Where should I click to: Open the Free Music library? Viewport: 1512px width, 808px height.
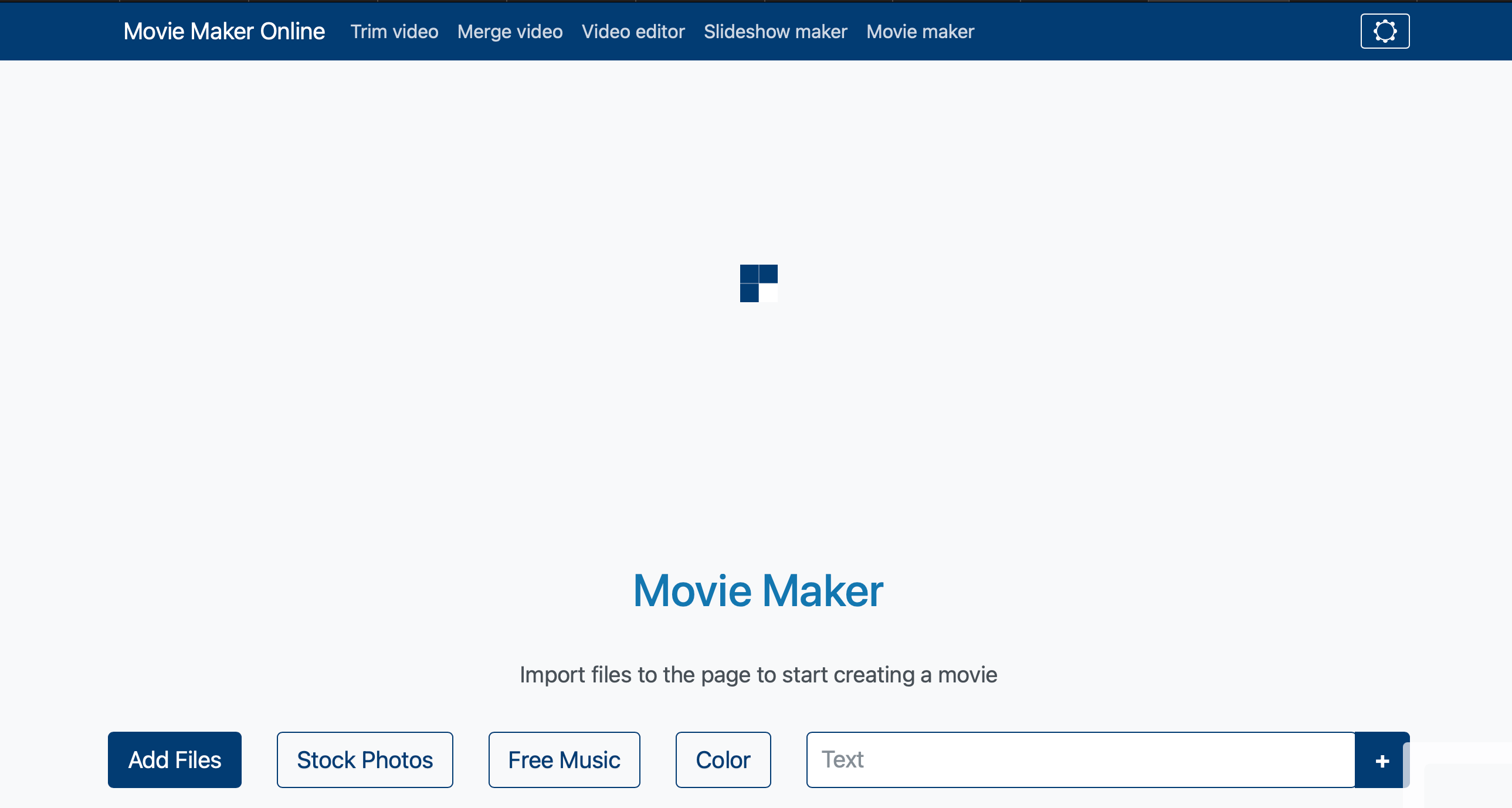[x=564, y=759]
